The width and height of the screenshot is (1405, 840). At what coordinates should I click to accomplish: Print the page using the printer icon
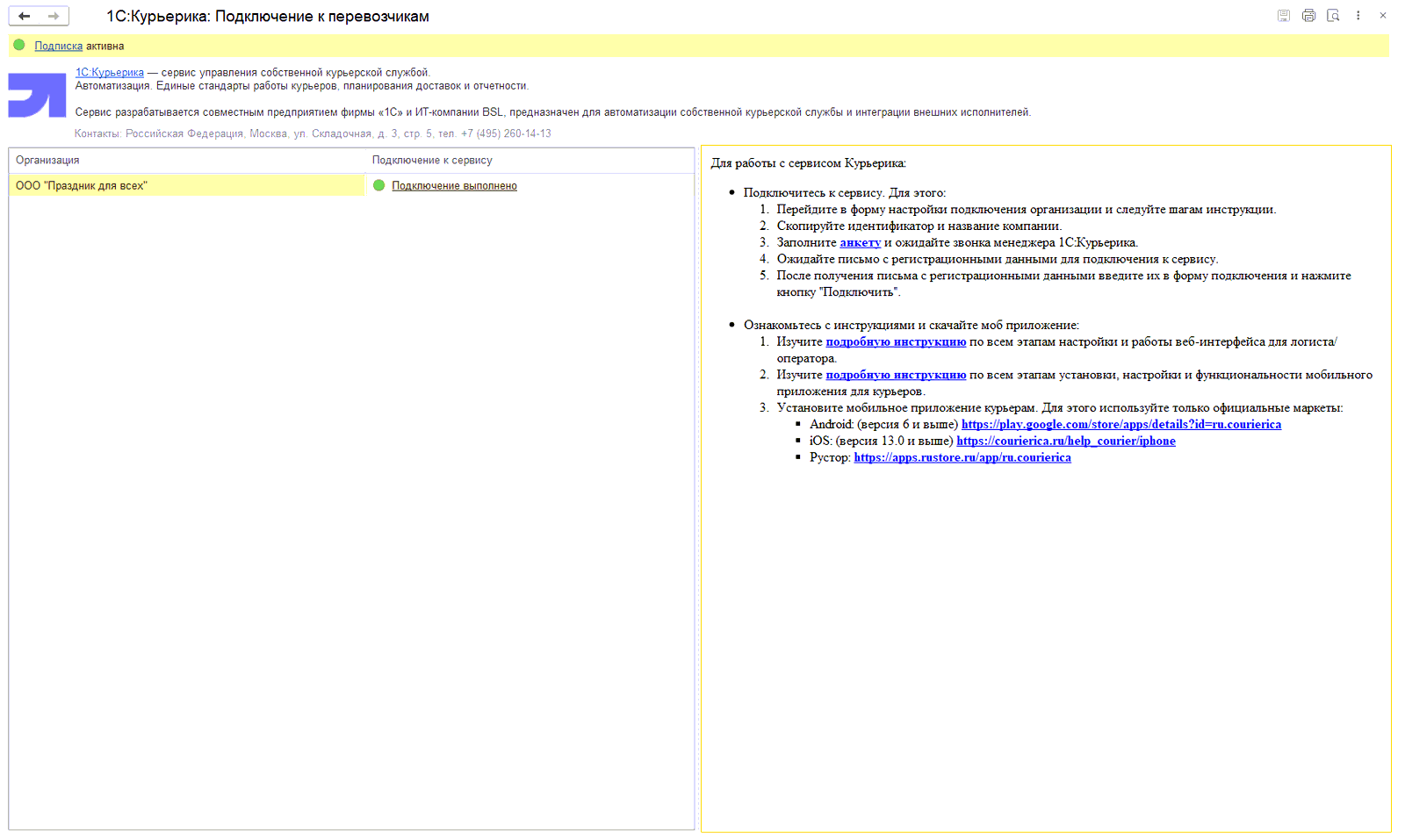(1308, 16)
